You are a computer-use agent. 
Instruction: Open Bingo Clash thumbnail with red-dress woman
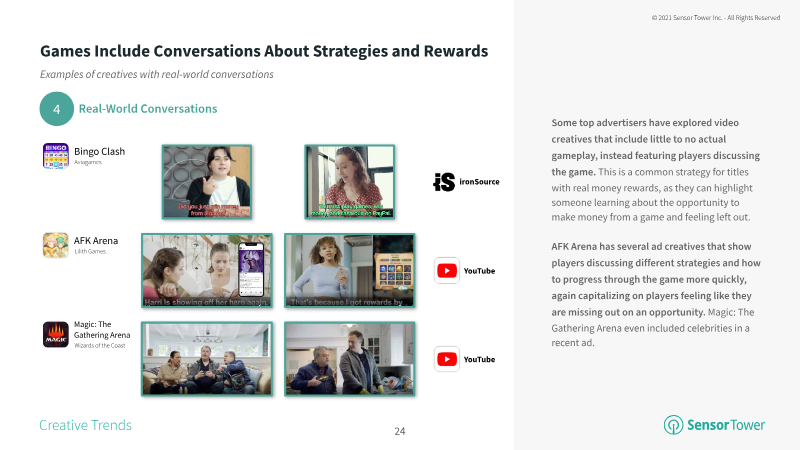(x=349, y=182)
